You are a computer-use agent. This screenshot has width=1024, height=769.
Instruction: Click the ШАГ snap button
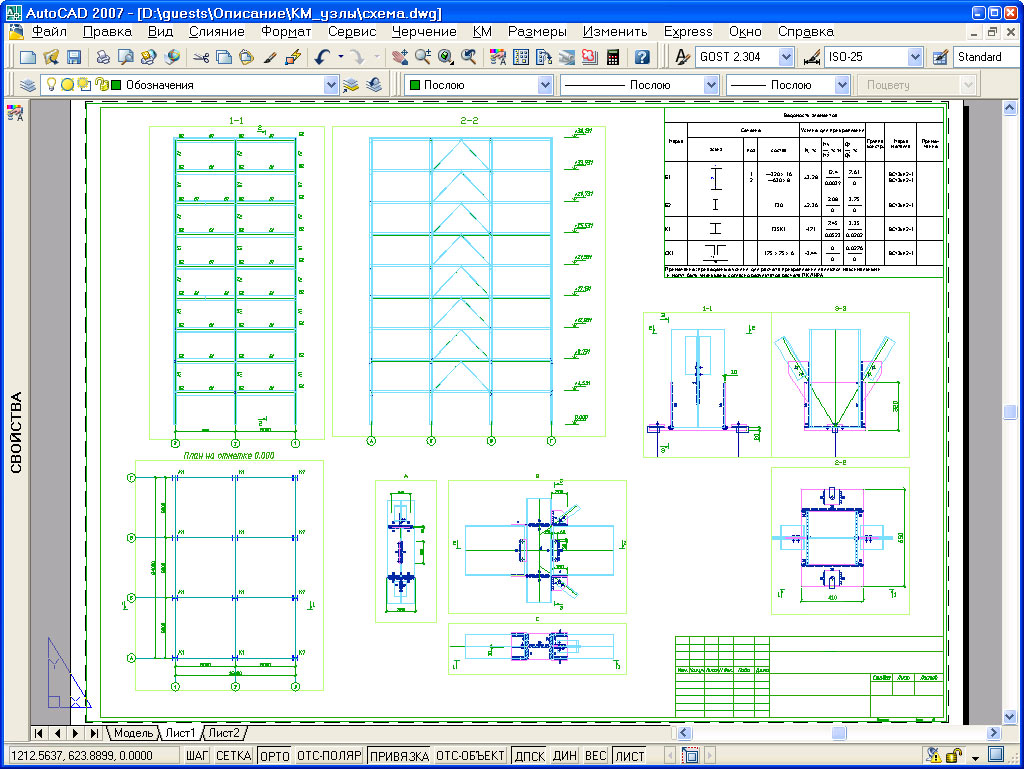point(196,756)
